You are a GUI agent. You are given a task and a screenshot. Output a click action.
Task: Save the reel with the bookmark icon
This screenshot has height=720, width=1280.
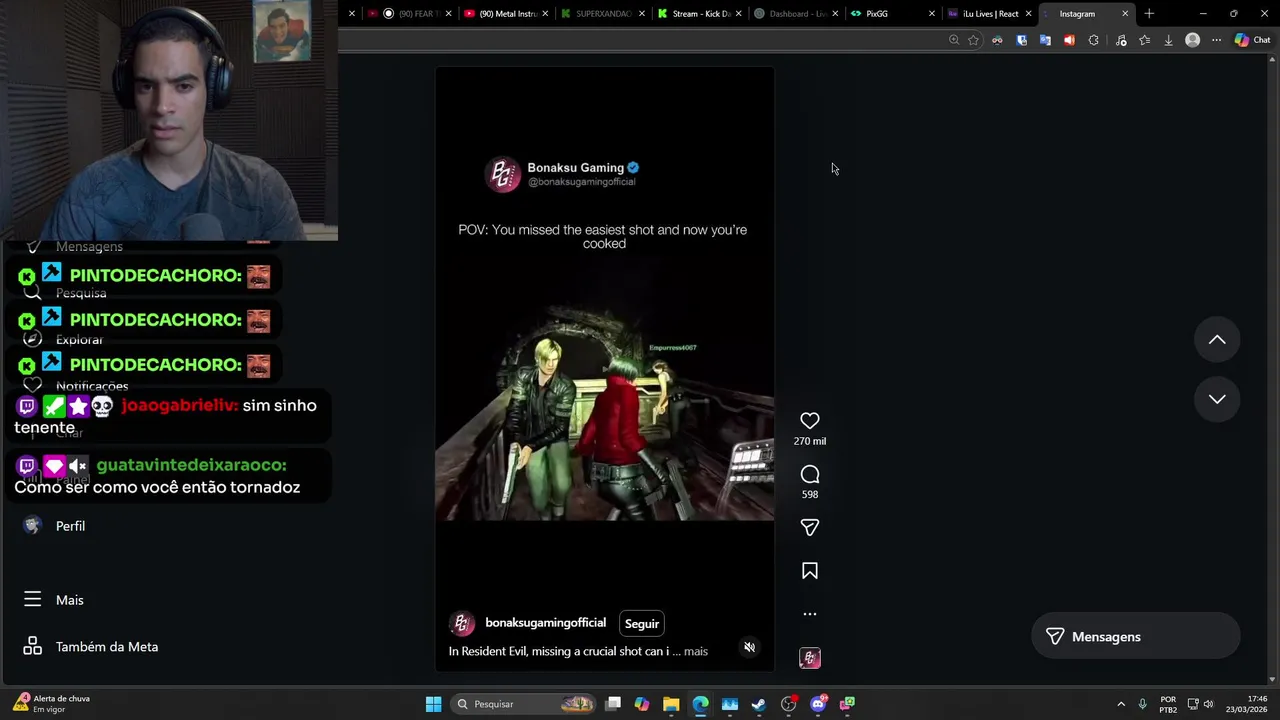[x=810, y=571]
